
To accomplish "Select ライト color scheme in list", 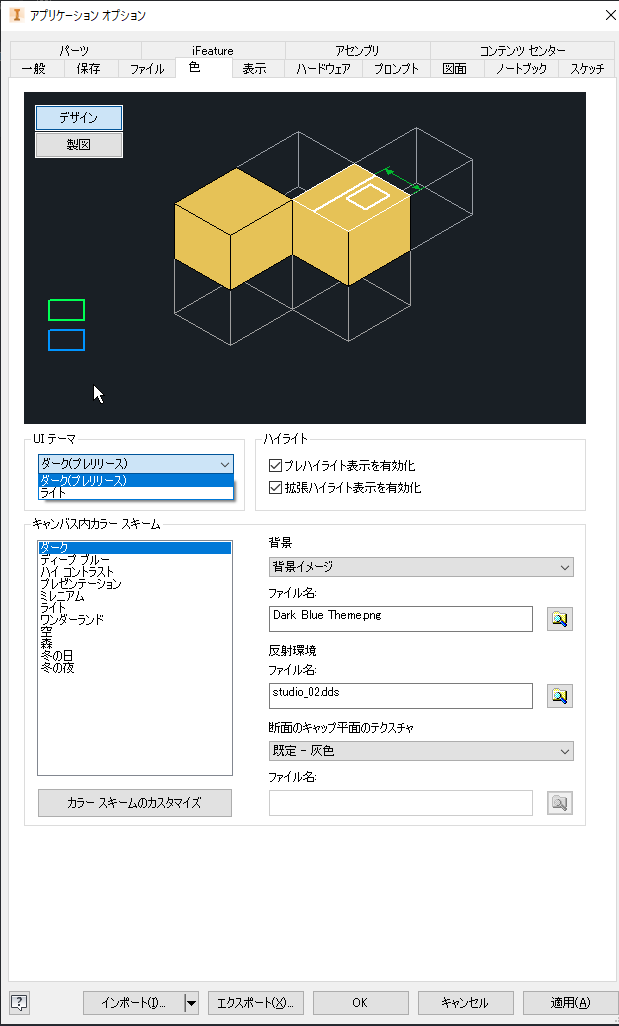I will pyautogui.click(x=135, y=607).
